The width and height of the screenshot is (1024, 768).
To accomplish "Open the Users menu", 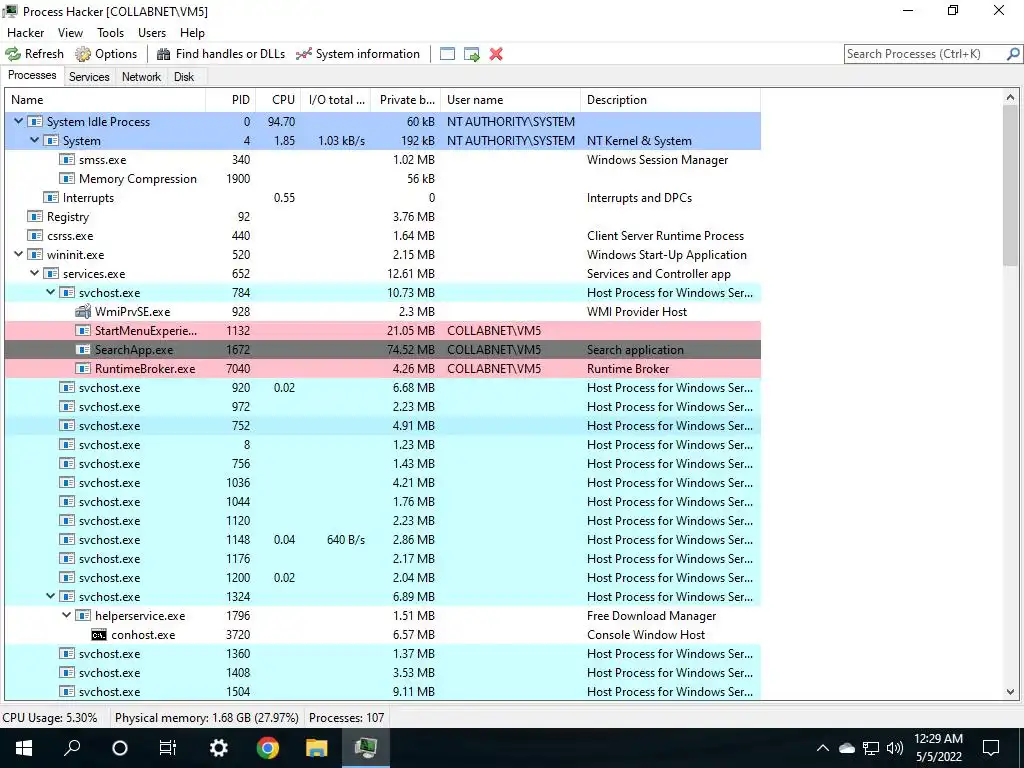I will point(152,33).
